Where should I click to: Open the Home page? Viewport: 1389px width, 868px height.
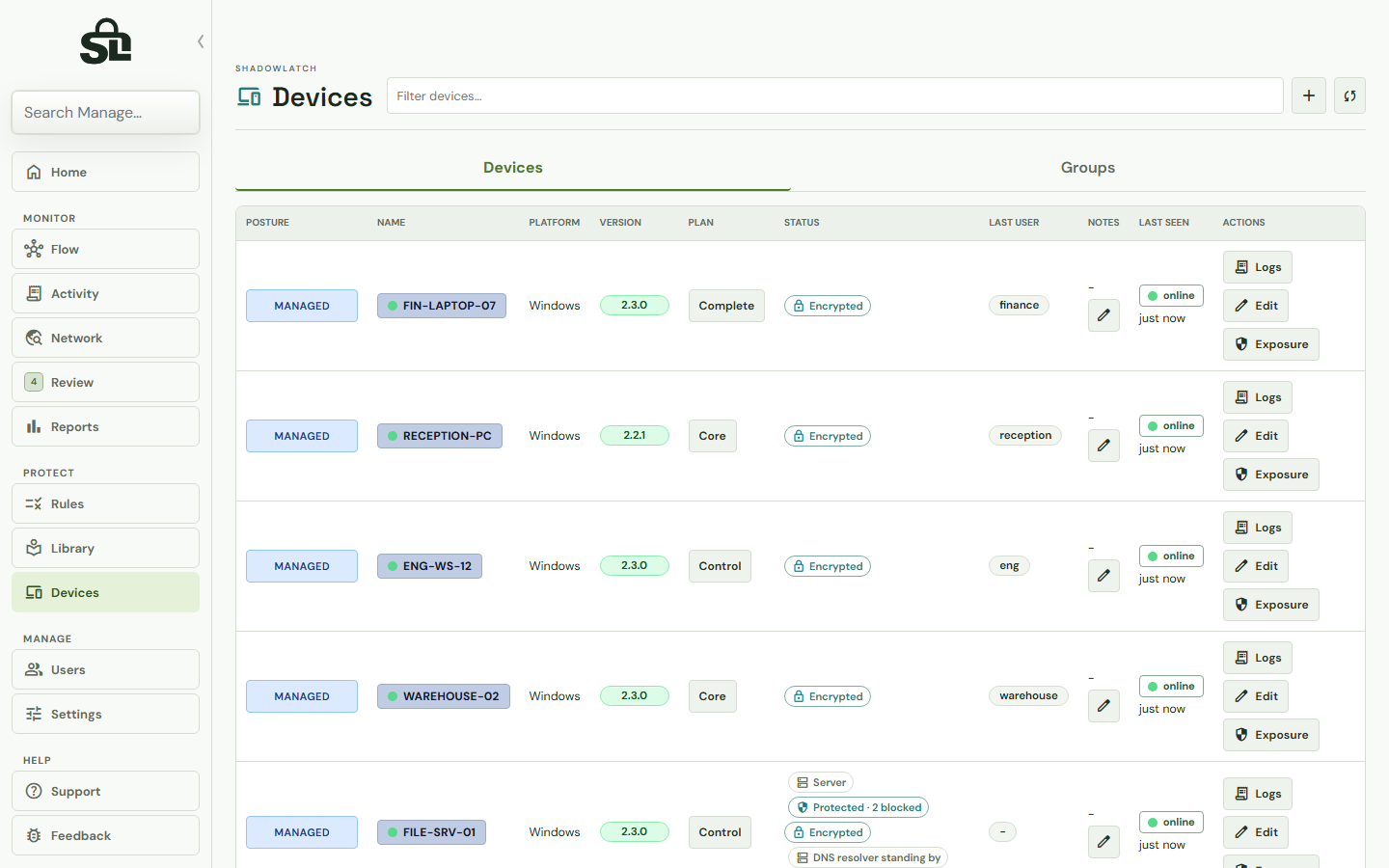coord(106,172)
